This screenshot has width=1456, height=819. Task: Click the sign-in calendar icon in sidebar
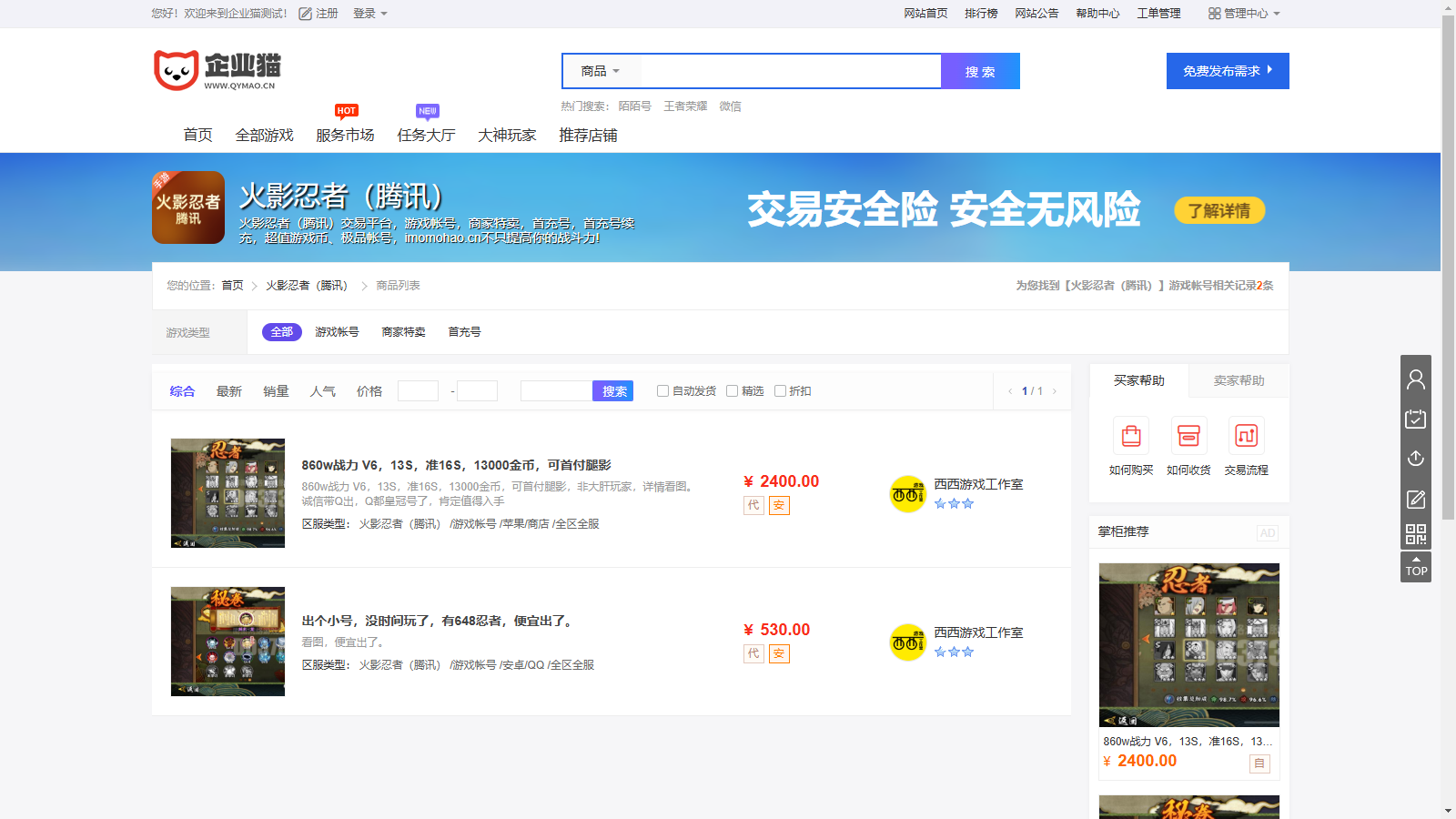[1416, 420]
